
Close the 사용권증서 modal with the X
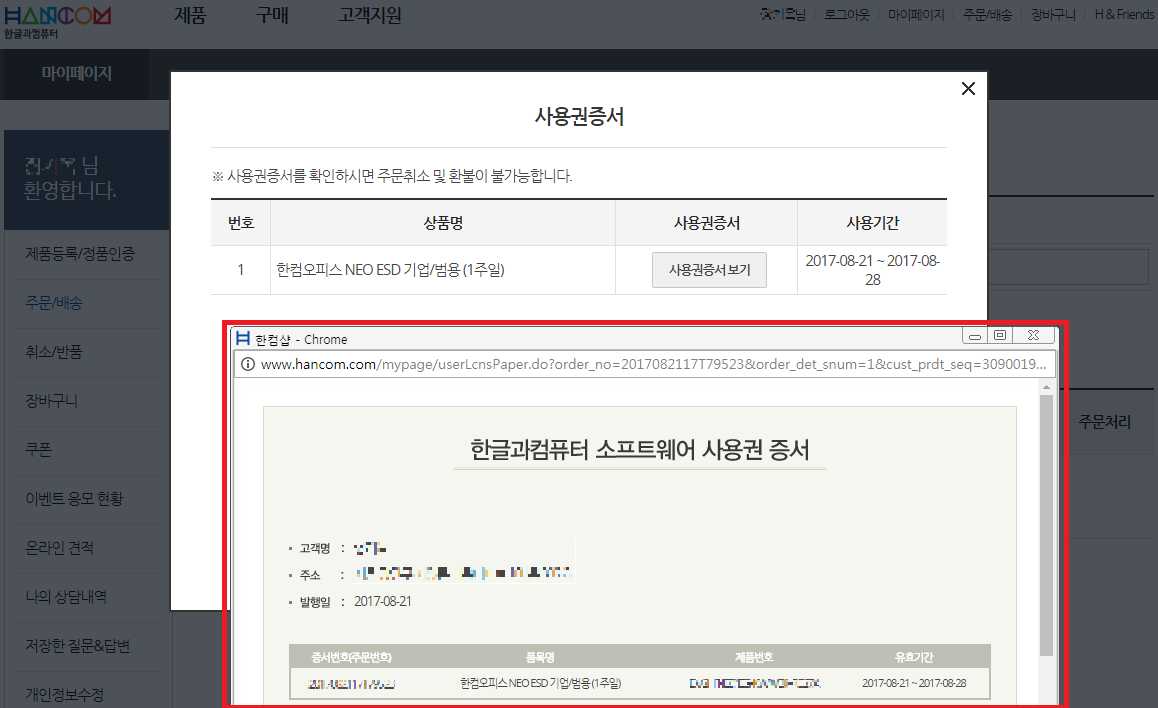point(968,89)
